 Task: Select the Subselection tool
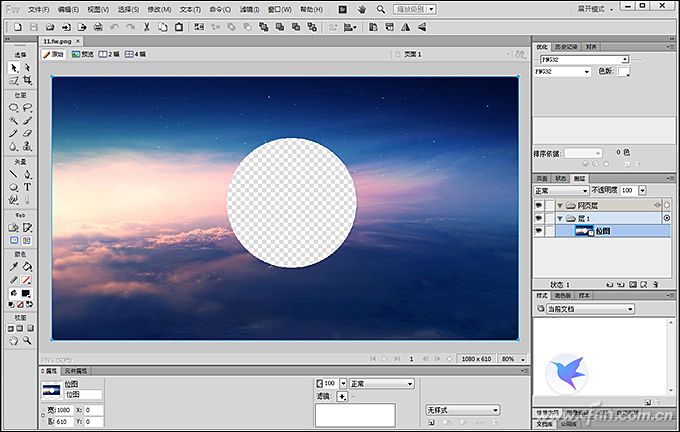27,68
